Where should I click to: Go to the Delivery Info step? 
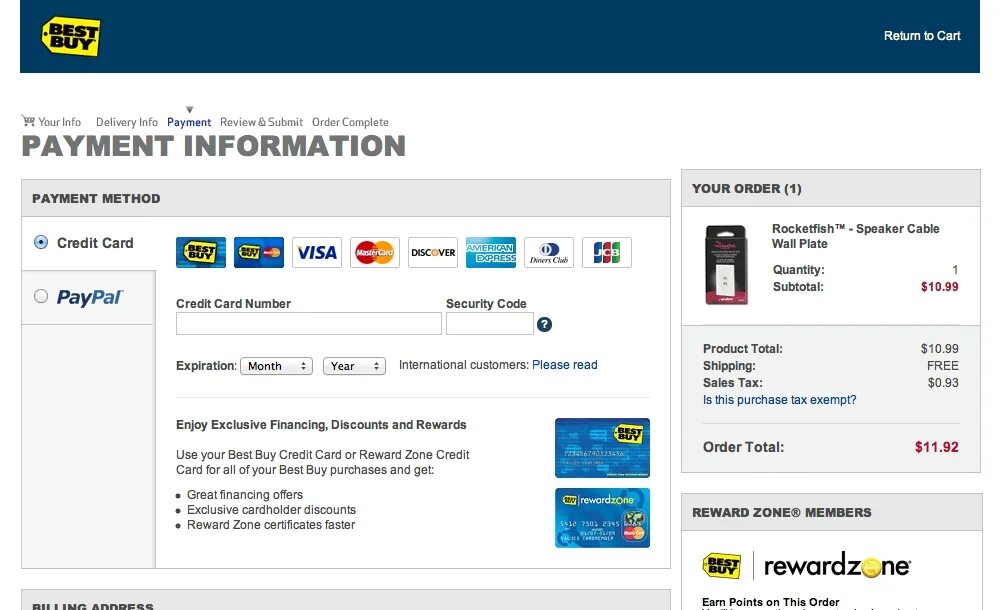coord(126,122)
